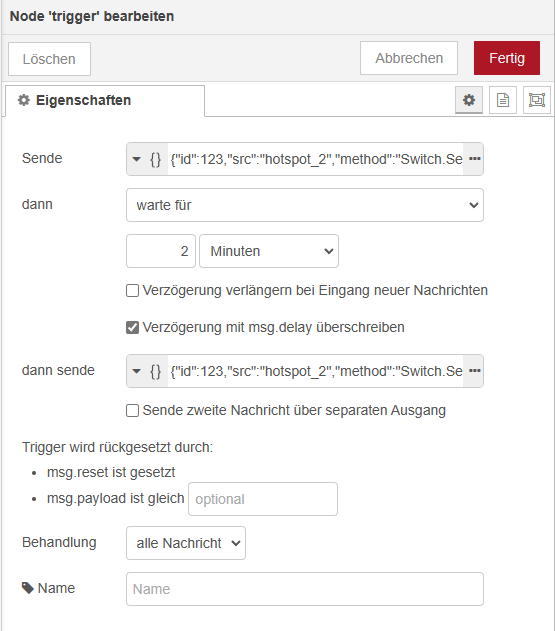This screenshot has height=631, width=555.
Task: Click the Fertig button
Action: pos(507,58)
